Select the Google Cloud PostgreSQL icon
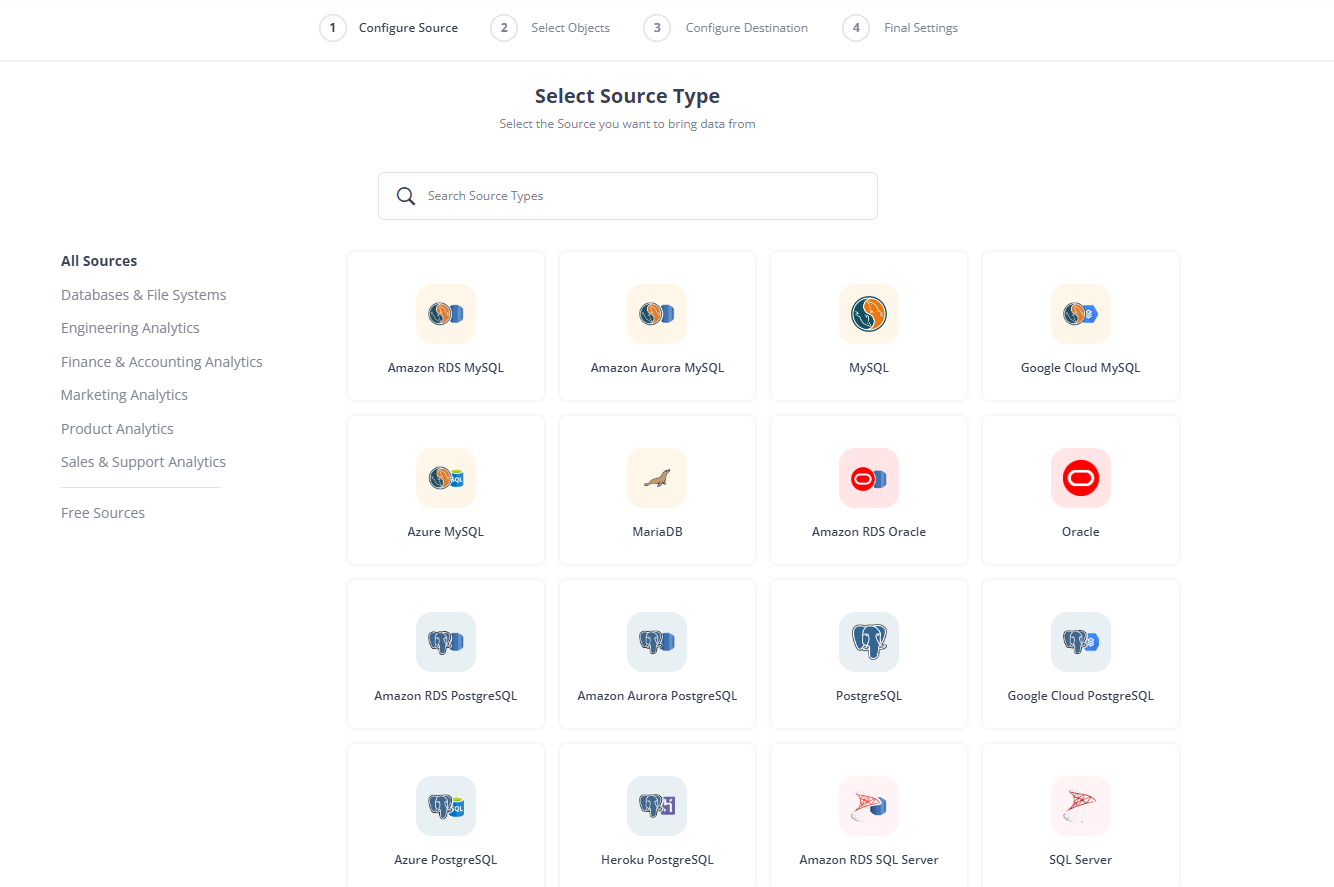This screenshot has width=1334, height=887. point(1081,642)
